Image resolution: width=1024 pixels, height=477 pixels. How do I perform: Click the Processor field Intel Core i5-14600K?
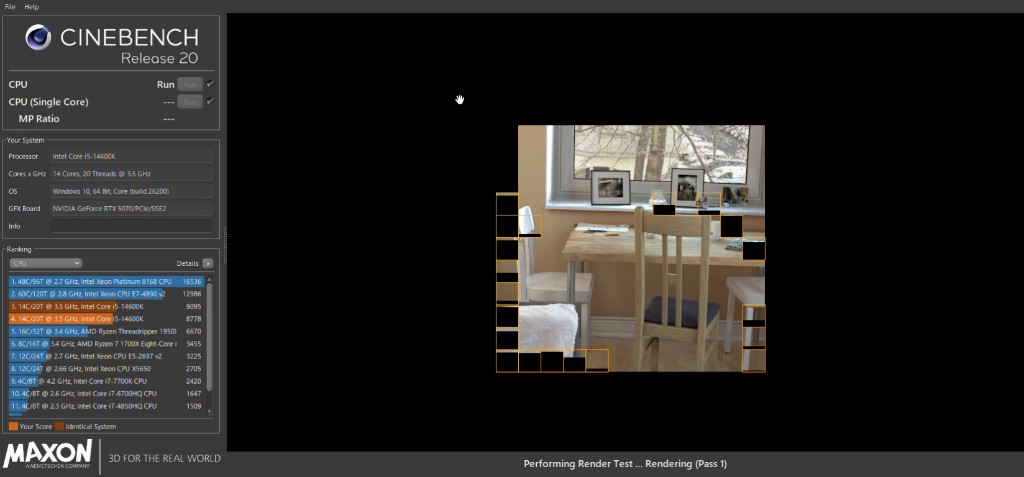131,157
